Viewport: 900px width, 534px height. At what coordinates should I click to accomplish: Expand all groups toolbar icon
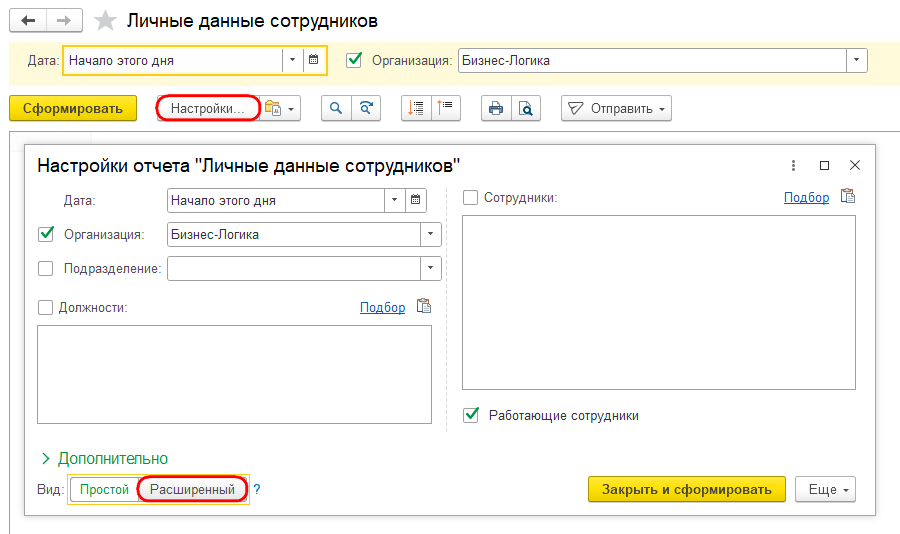pos(445,109)
